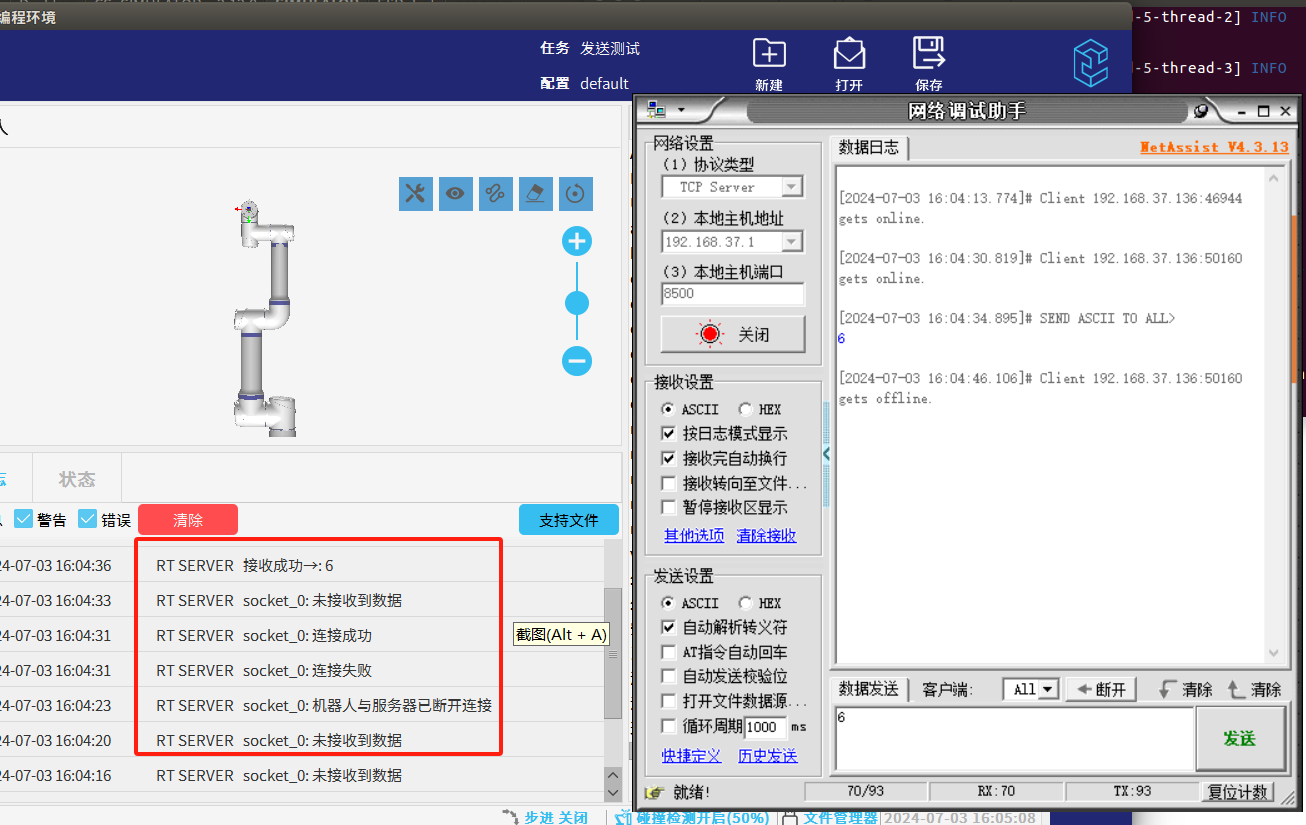
Task: Click the green 发送 send button
Action: click(x=1240, y=738)
